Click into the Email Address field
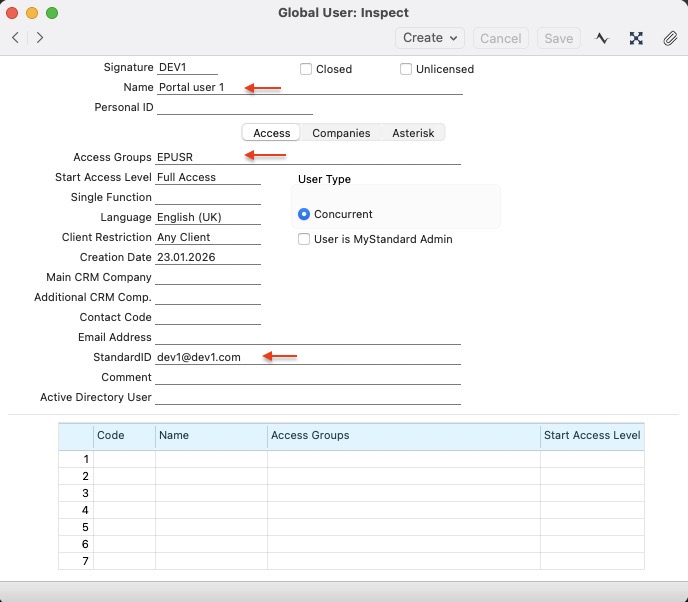 (x=308, y=337)
